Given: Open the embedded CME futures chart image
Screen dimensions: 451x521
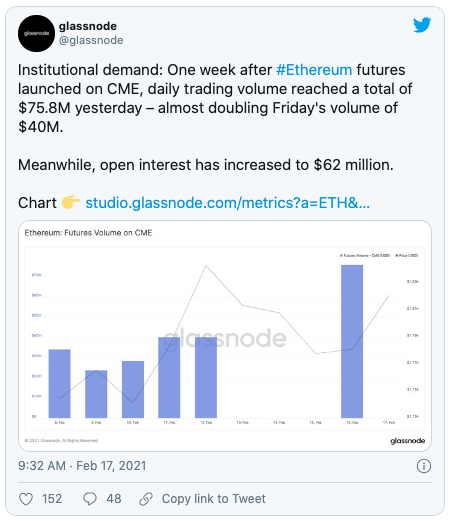Looking at the screenshot, I should (x=225, y=336).
